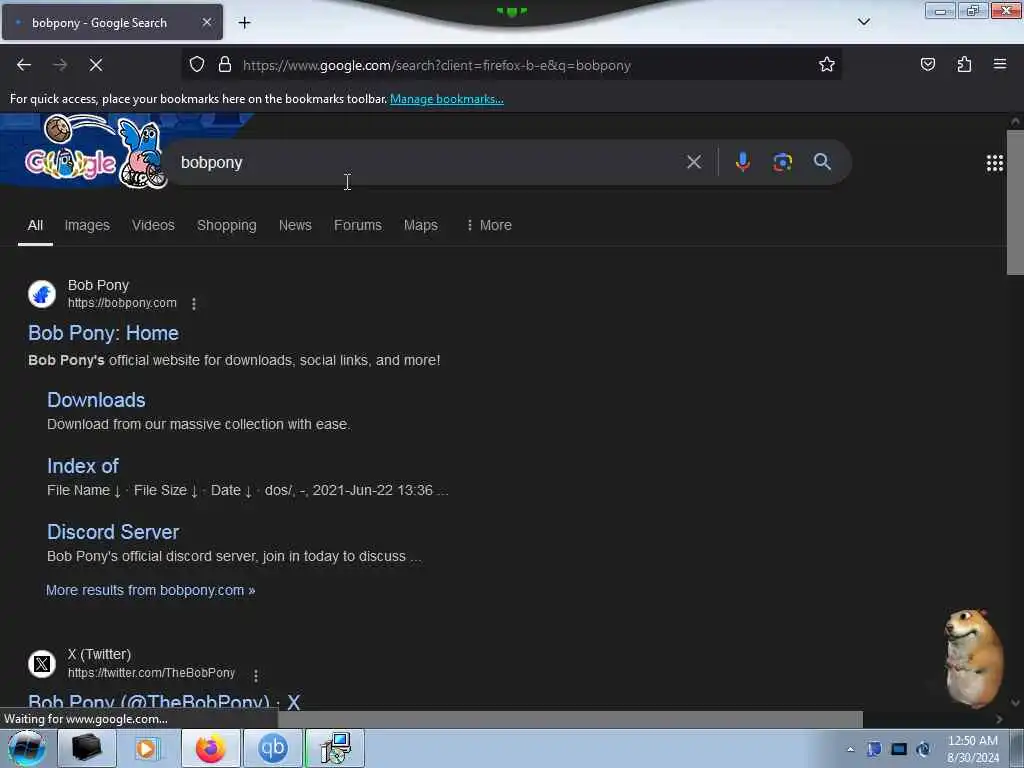Click into the bobpony search field
The image size is (1024, 768).
428,163
